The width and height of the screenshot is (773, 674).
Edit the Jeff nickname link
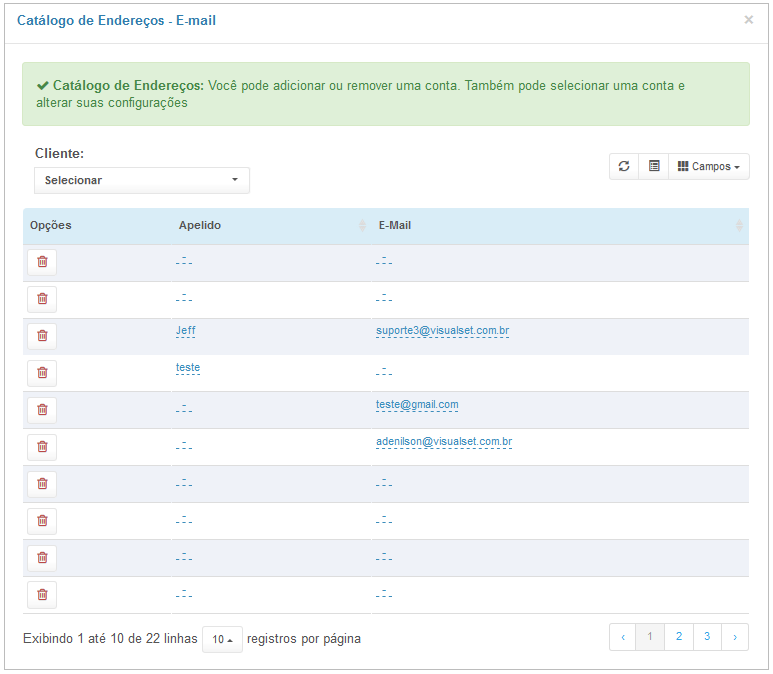pos(185,330)
